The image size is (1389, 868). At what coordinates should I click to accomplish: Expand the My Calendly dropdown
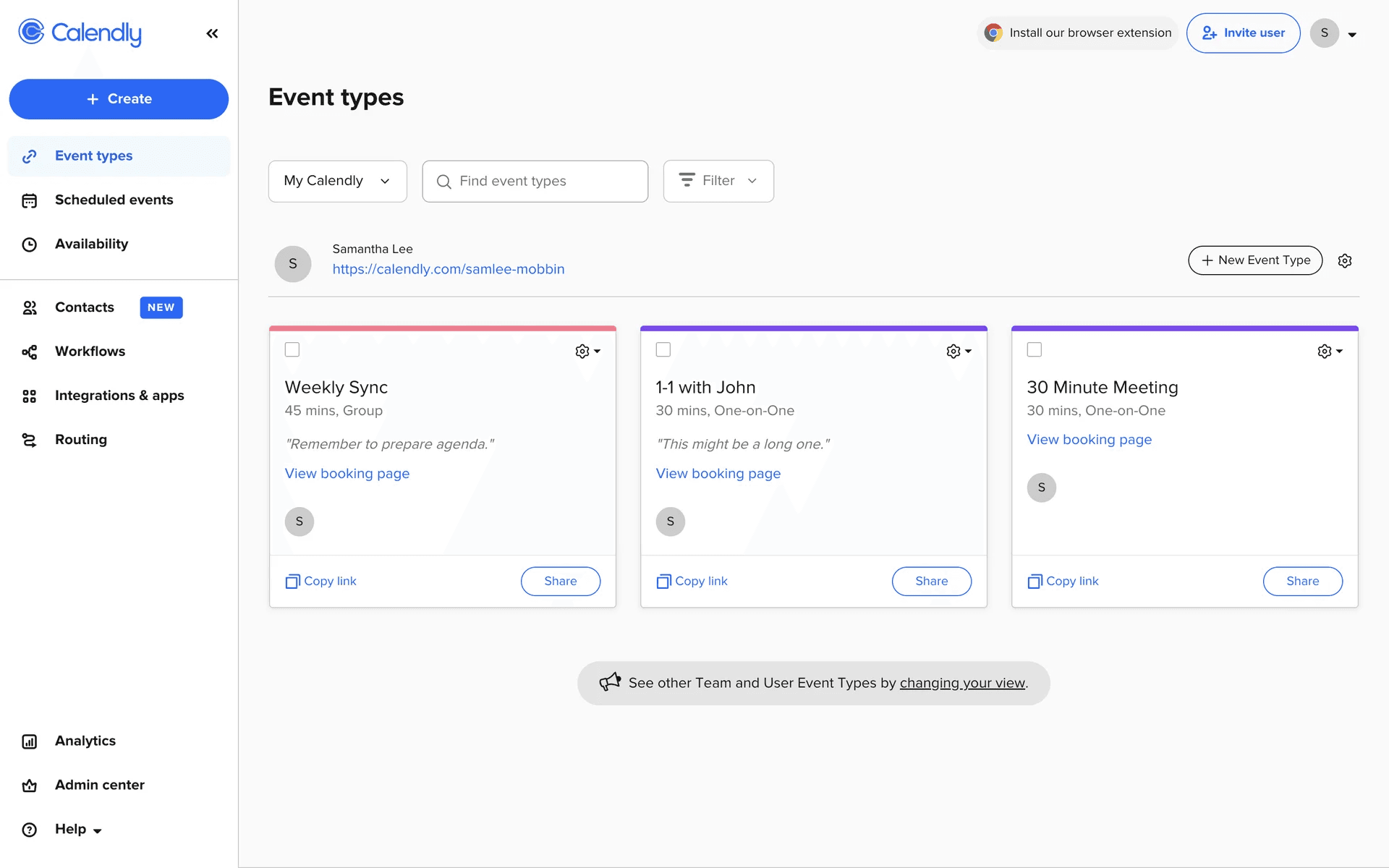[337, 181]
